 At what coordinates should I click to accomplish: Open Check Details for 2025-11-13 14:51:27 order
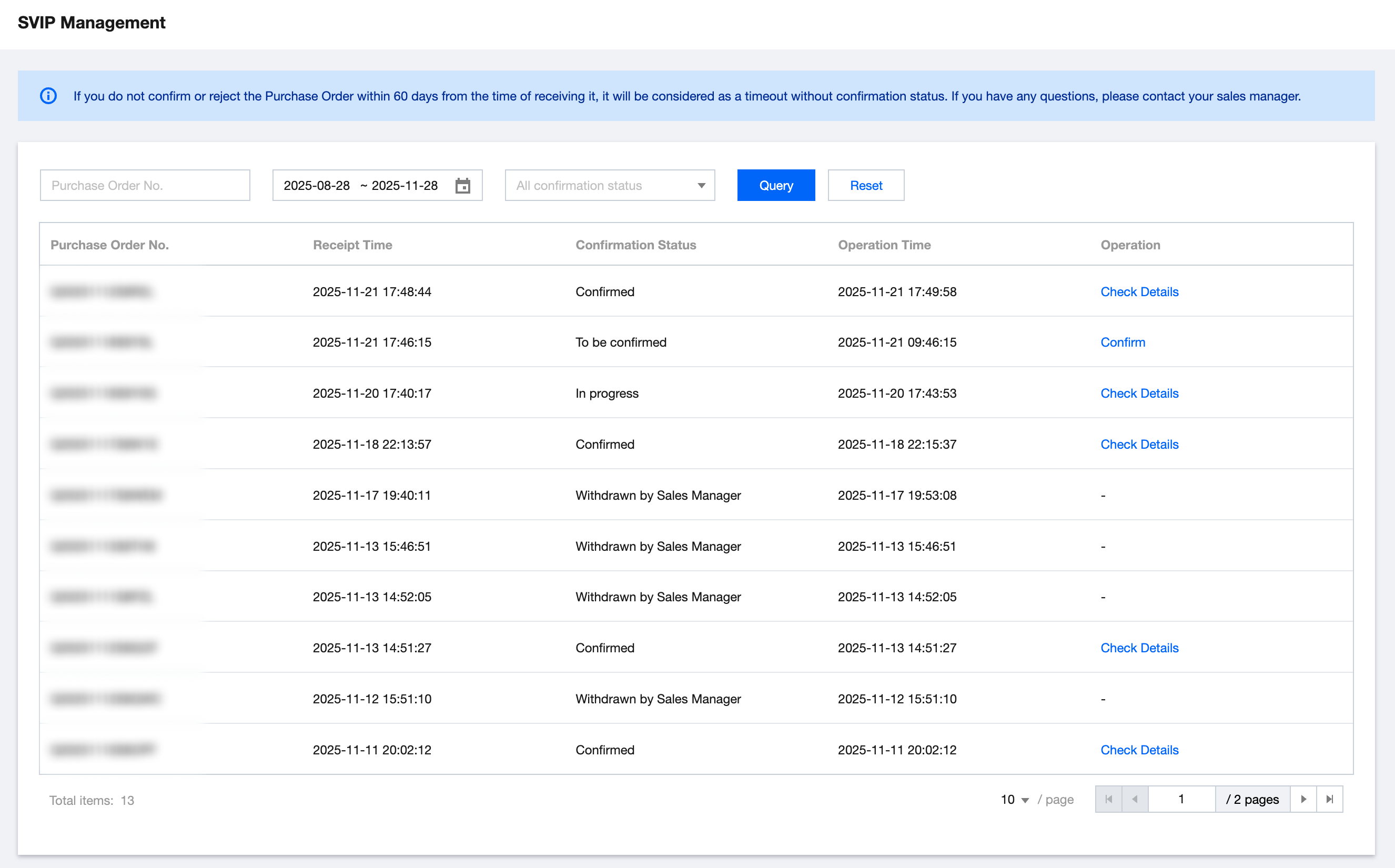[x=1139, y=648]
